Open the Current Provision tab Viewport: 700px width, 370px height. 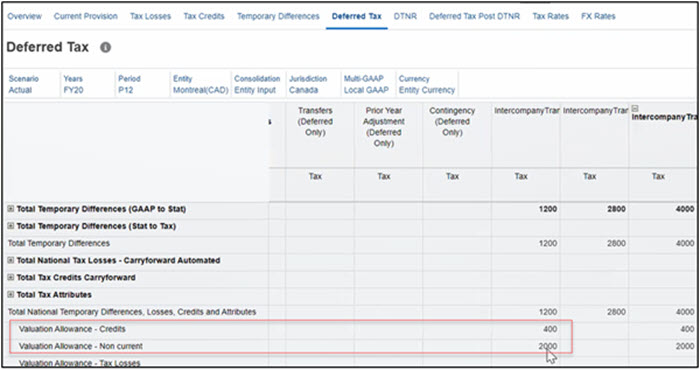[x=86, y=17]
